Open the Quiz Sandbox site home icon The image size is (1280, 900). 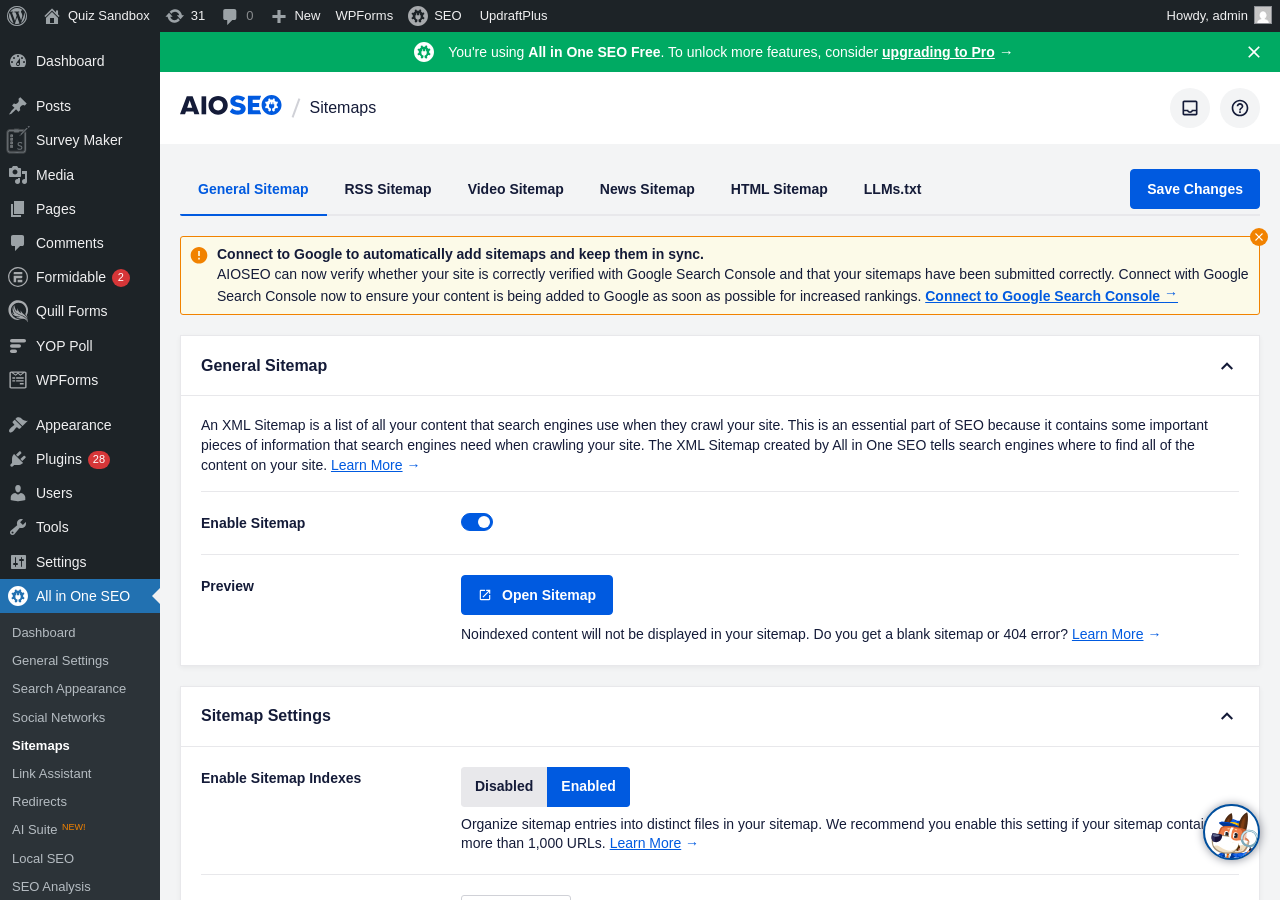click(x=52, y=16)
